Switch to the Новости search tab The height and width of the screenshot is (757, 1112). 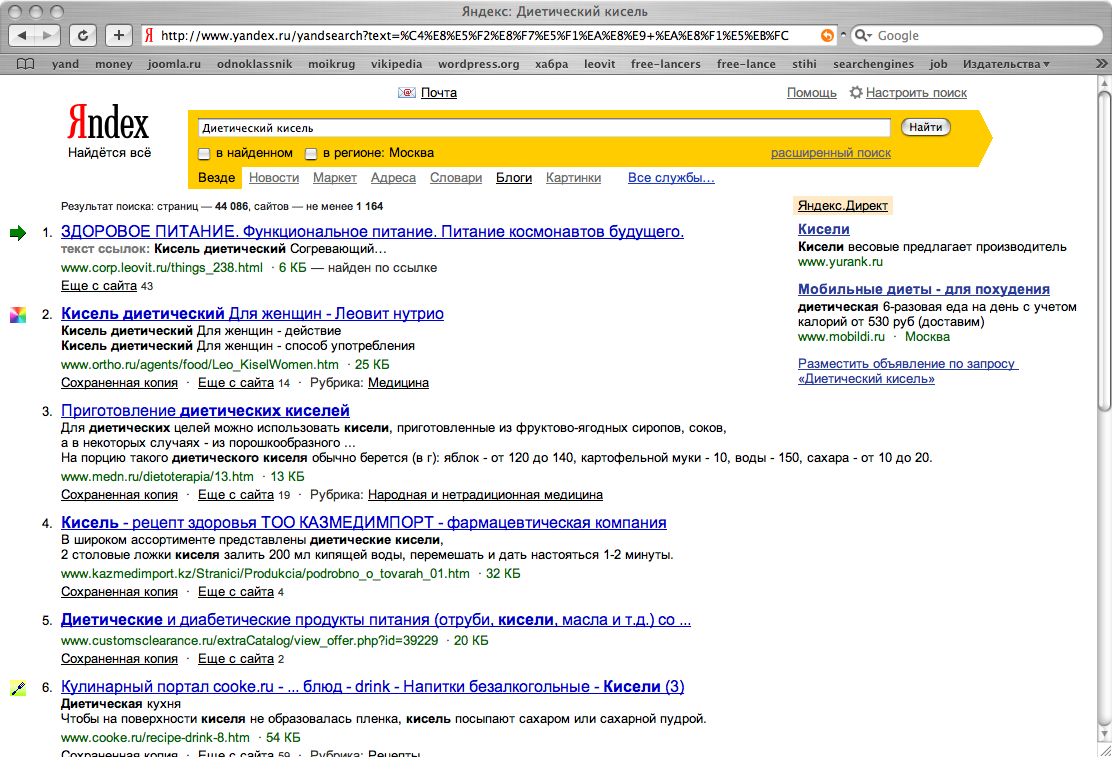(x=274, y=178)
